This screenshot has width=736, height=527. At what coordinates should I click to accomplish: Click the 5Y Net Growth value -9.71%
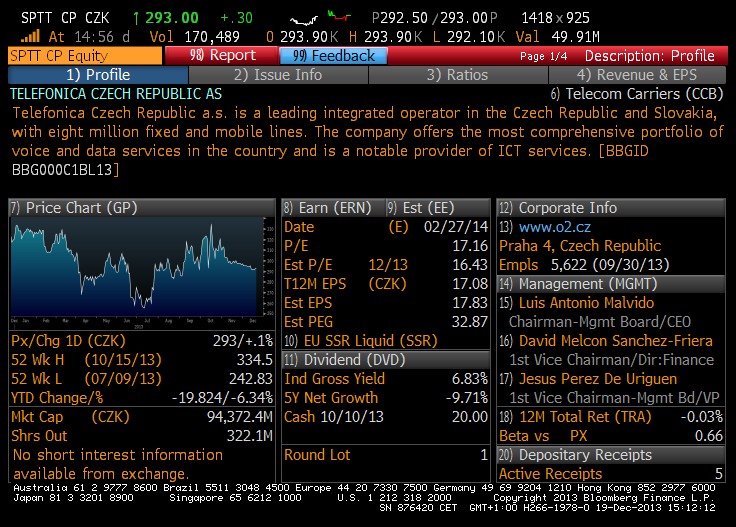pos(467,398)
